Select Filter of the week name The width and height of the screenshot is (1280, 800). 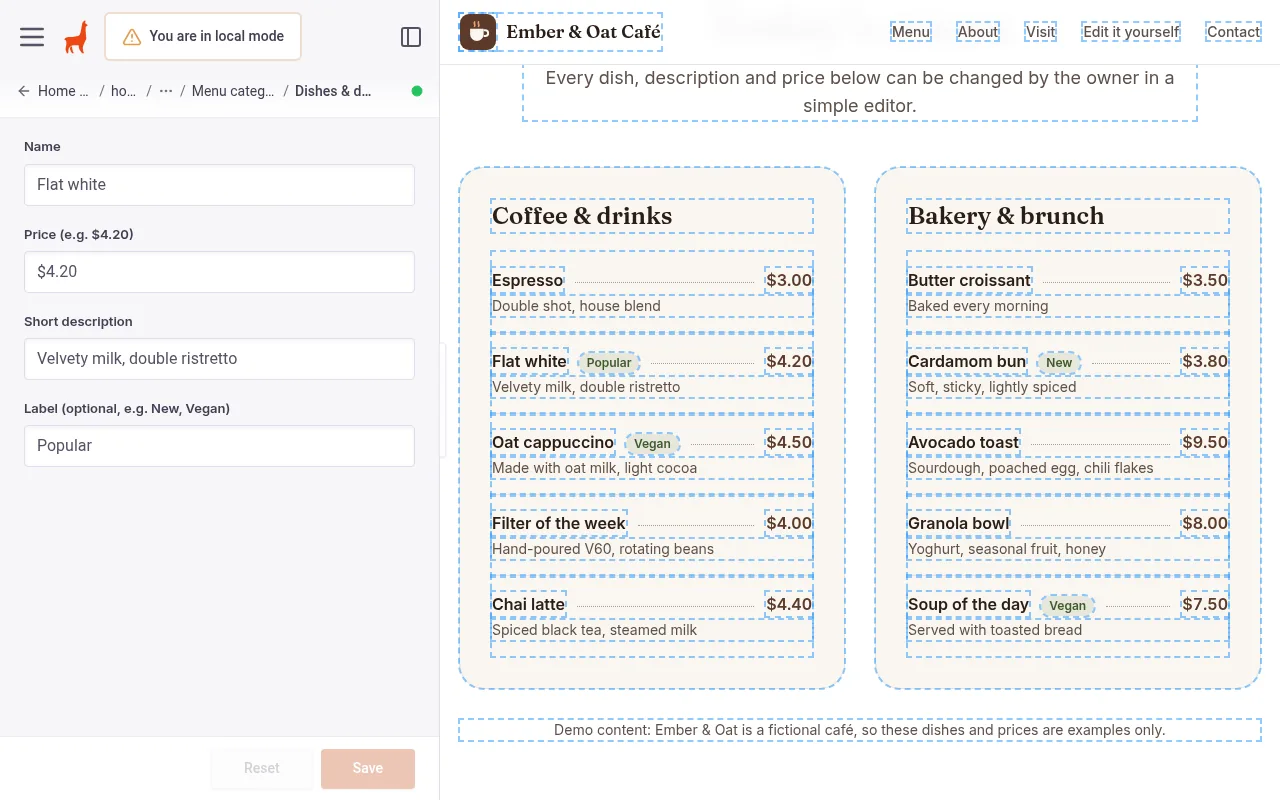[559, 523]
